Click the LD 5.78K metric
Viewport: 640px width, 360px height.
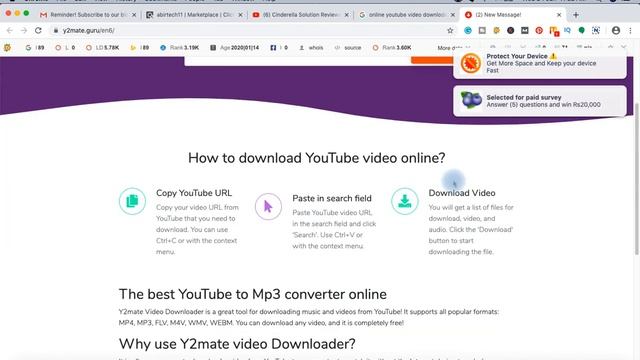coord(102,48)
